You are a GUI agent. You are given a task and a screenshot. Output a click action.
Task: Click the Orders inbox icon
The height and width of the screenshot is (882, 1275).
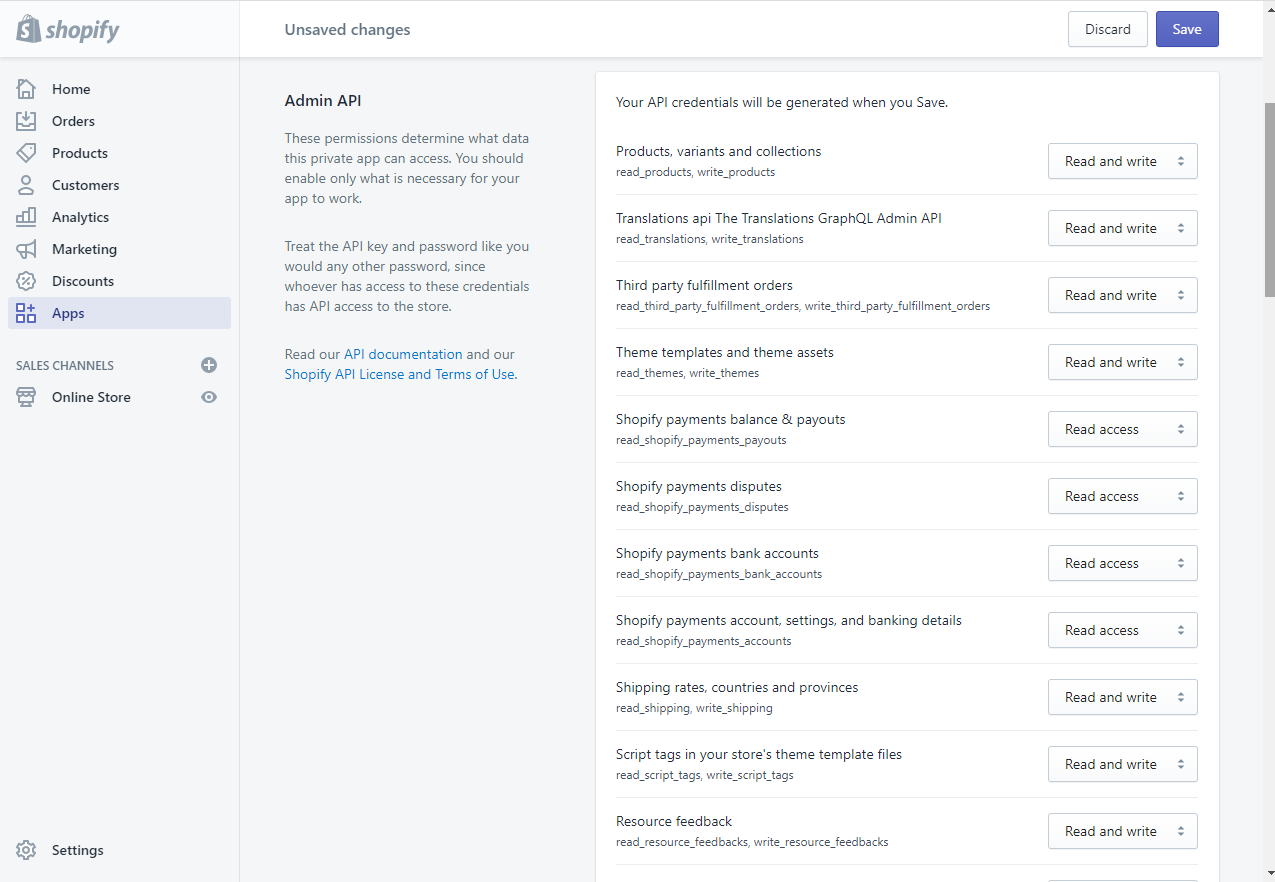pos(26,121)
